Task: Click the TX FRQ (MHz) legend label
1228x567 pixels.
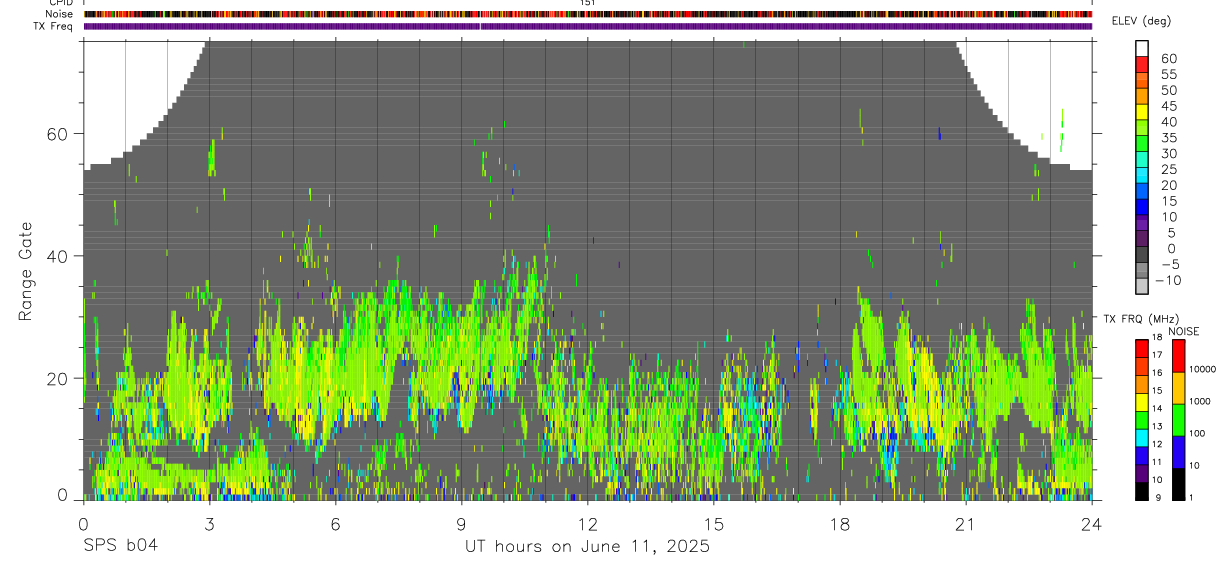Action: click(1143, 319)
